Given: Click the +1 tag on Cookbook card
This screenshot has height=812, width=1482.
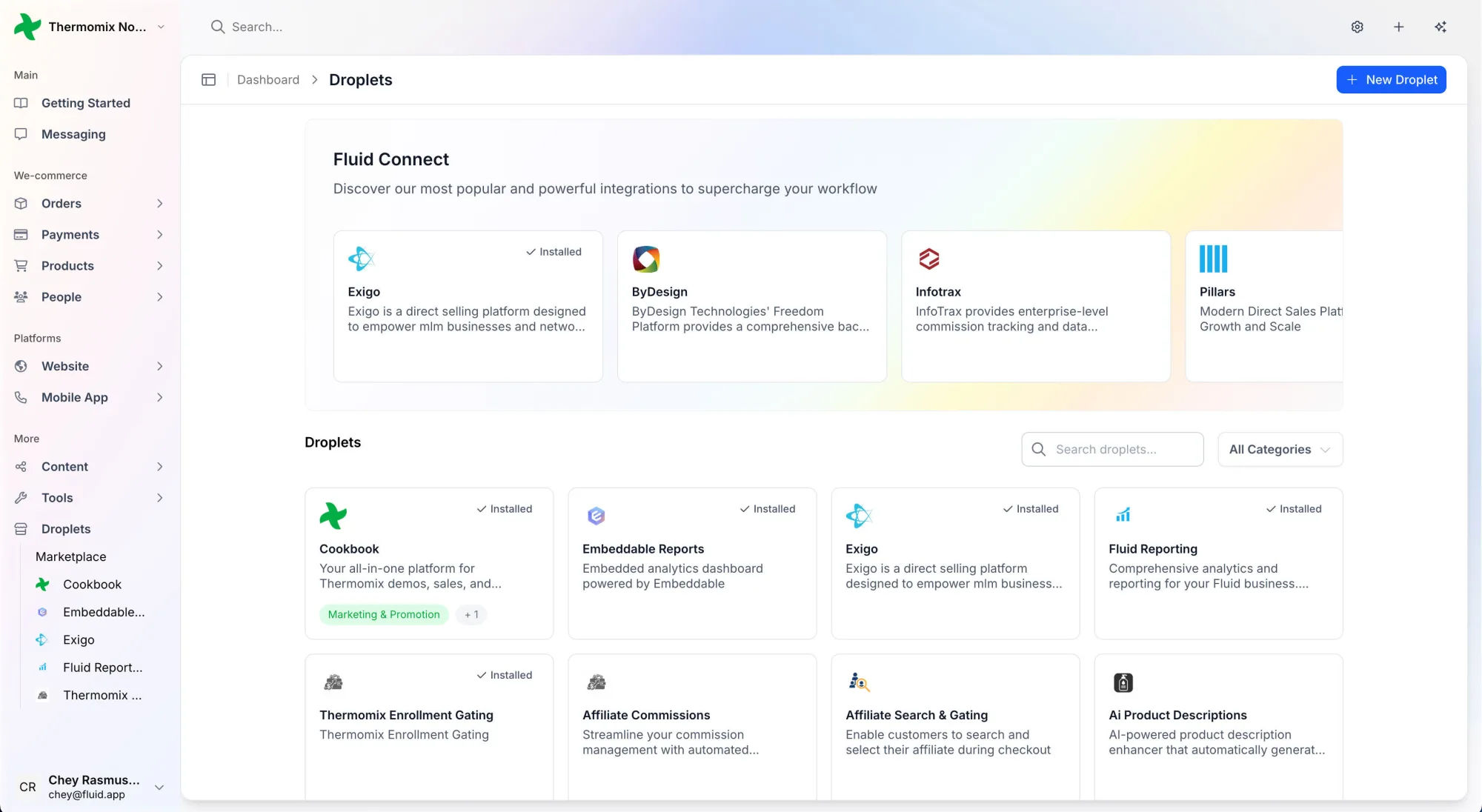Looking at the screenshot, I should pyautogui.click(x=471, y=614).
